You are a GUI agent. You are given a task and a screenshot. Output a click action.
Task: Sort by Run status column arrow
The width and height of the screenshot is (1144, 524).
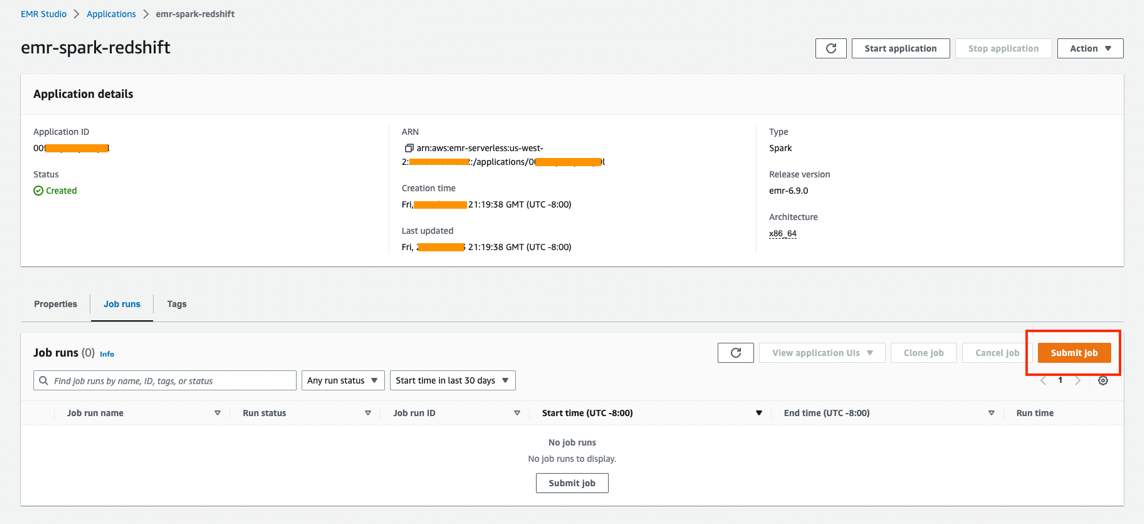pos(368,413)
